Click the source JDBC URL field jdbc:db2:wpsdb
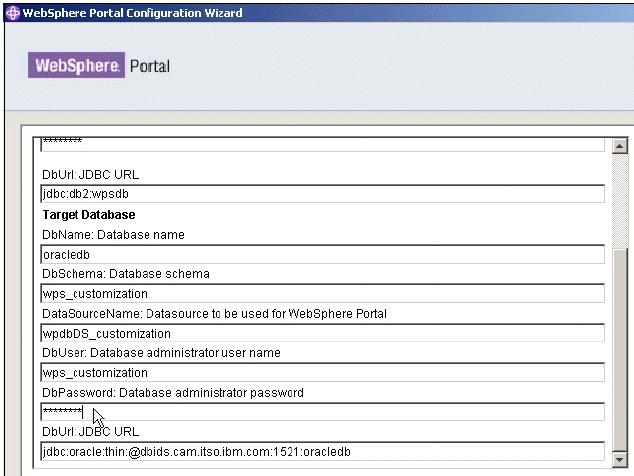The image size is (634, 476). [x=323, y=194]
